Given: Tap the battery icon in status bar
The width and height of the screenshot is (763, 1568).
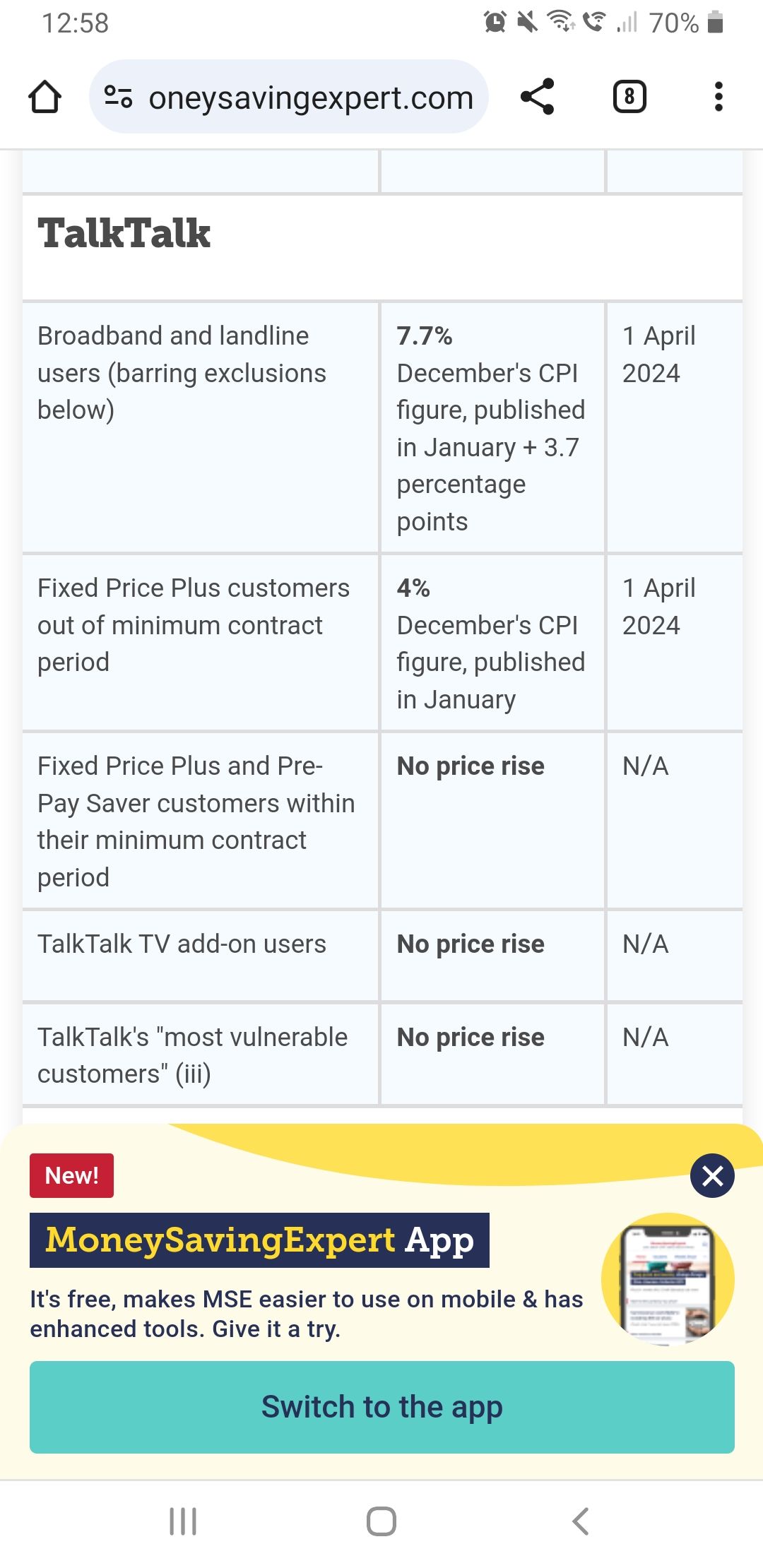Looking at the screenshot, I should tap(715, 23).
